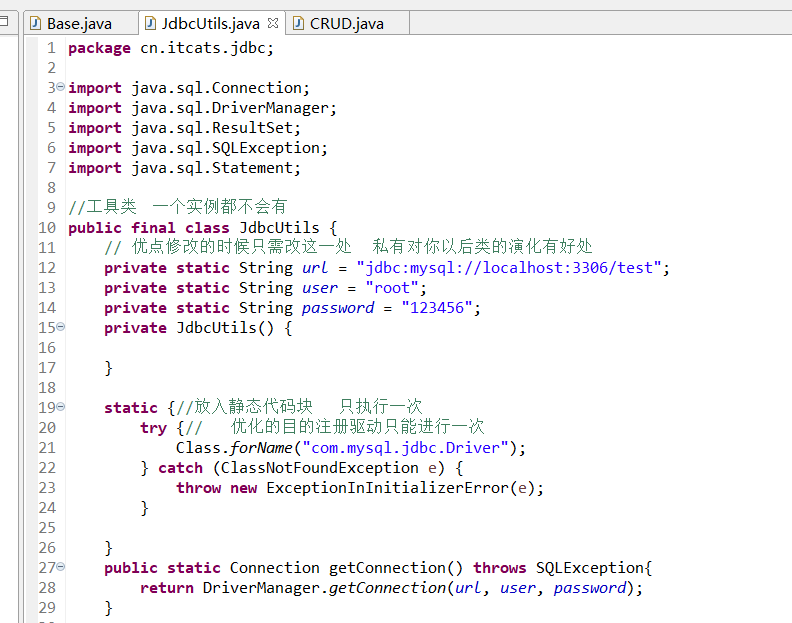Click the comment text on line 11
Image resolution: width=792 pixels, height=623 pixels.
click(349, 247)
